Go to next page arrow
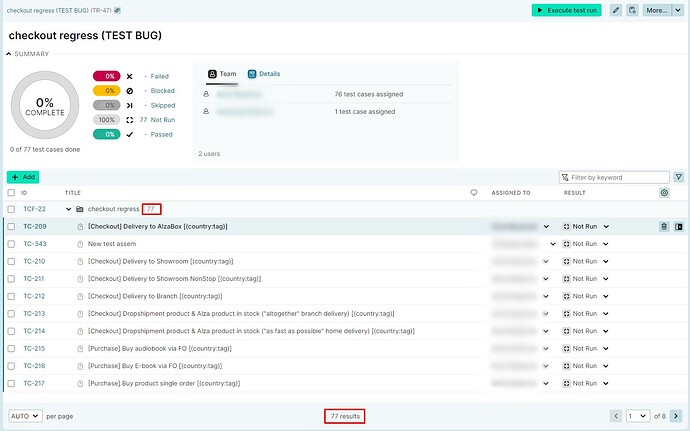Screen dimensions: 690x431 [x=675, y=416]
